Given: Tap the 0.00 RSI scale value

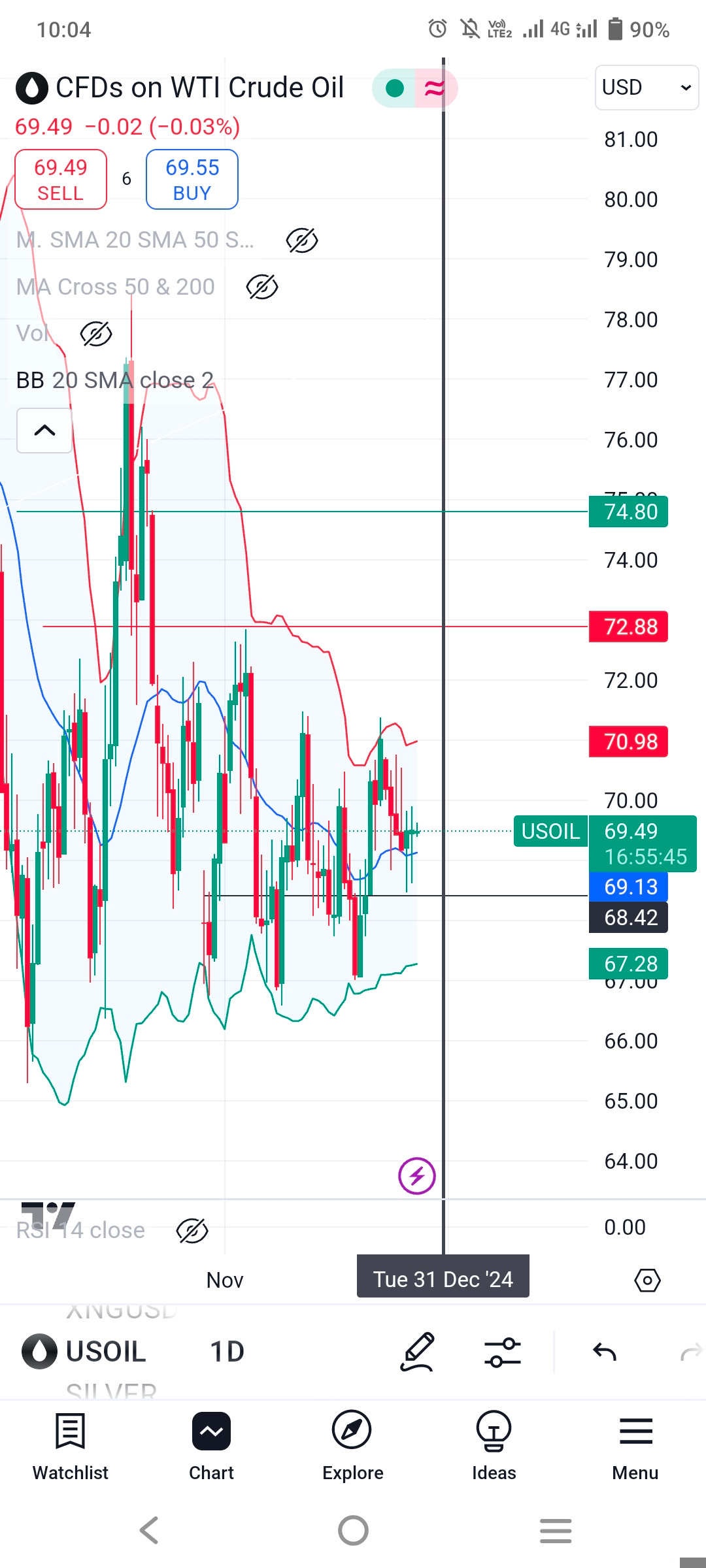Looking at the screenshot, I should 625,1227.
